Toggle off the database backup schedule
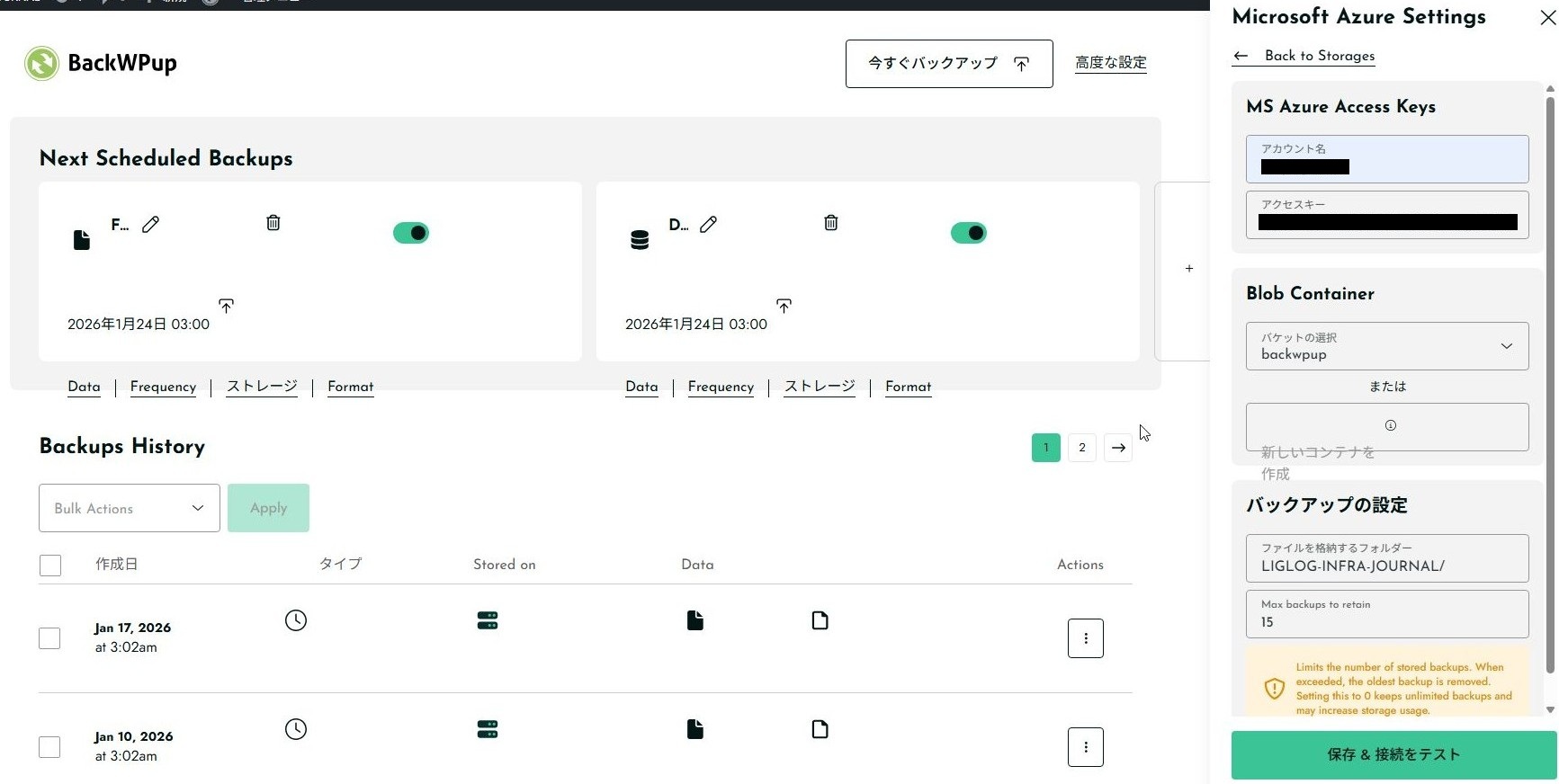 pos(969,233)
